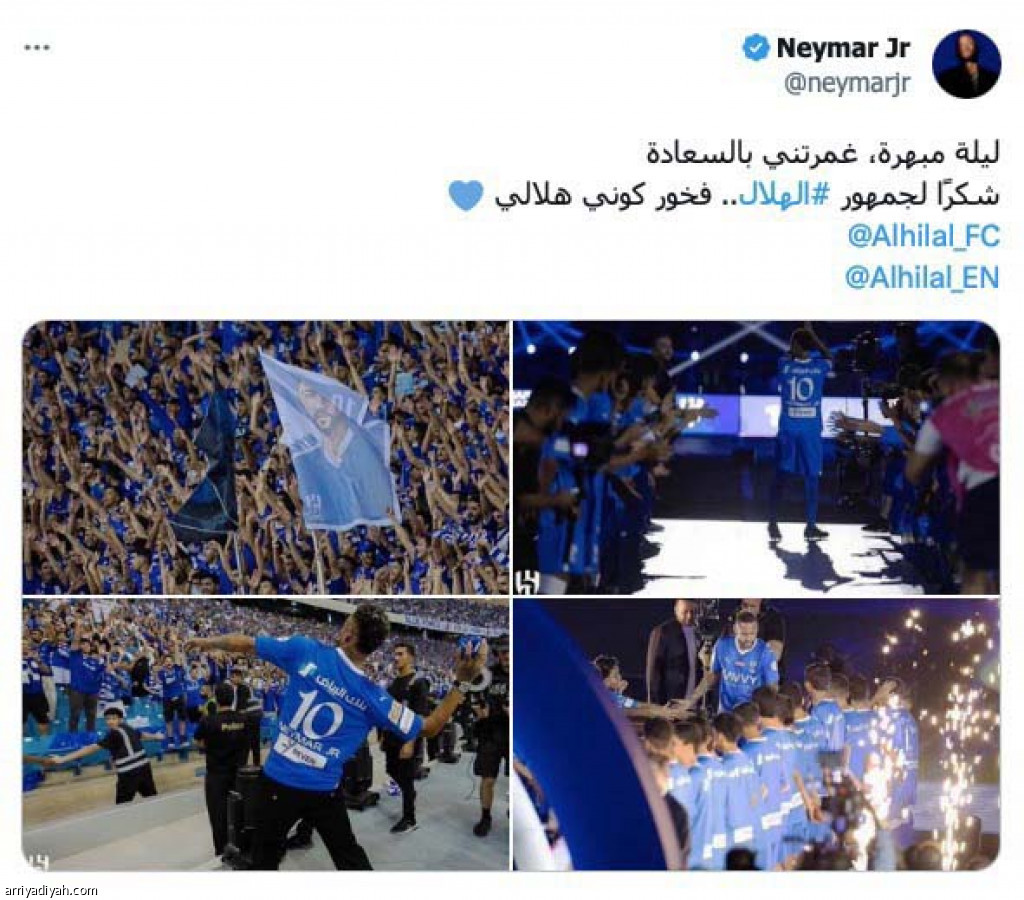Image resolution: width=1024 pixels, height=900 pixels.
Task: Click the @Alhilal_FC mention
Action: pos(923,236)
